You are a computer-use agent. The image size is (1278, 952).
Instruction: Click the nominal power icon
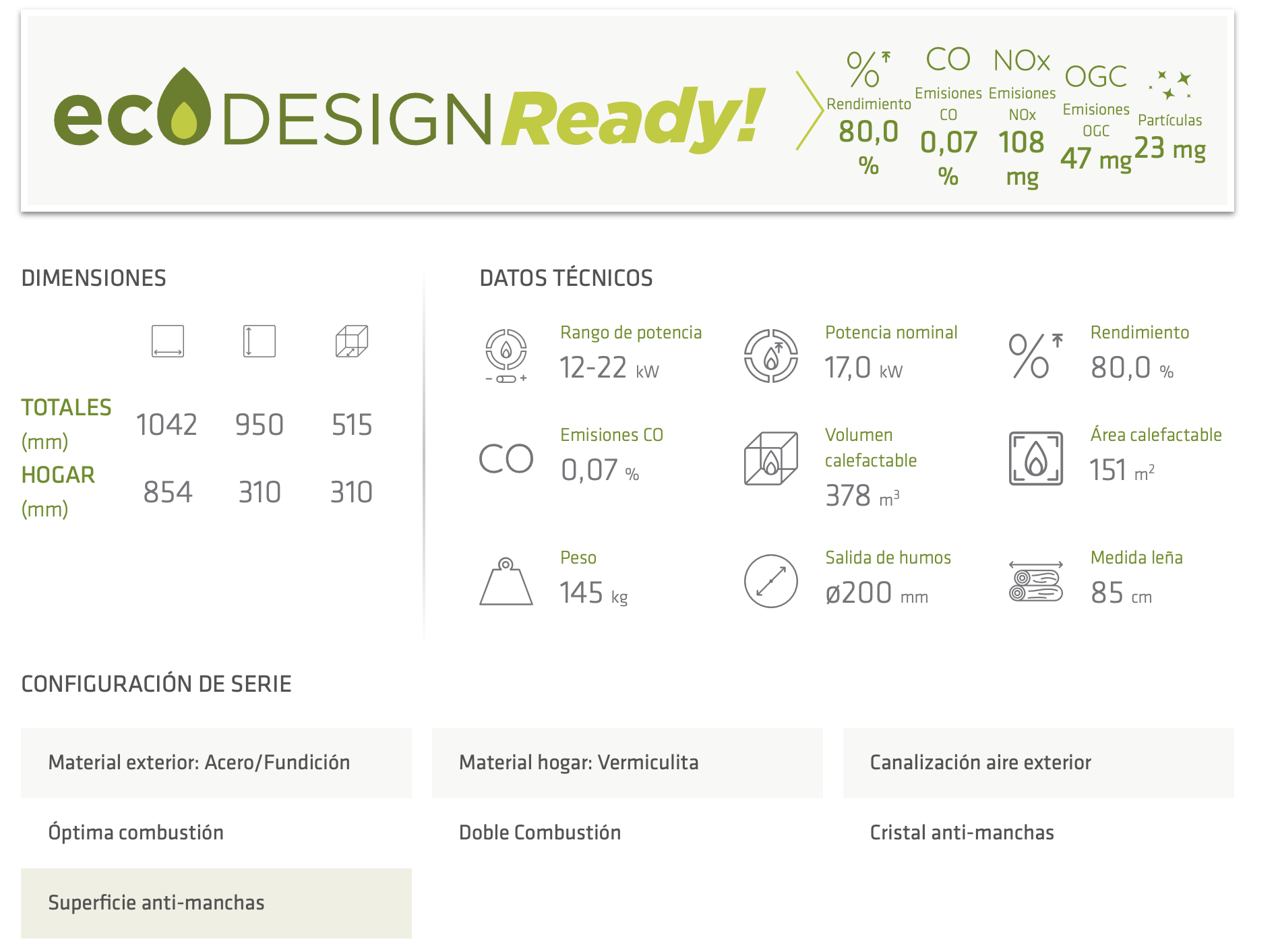(x=770, y=355)
